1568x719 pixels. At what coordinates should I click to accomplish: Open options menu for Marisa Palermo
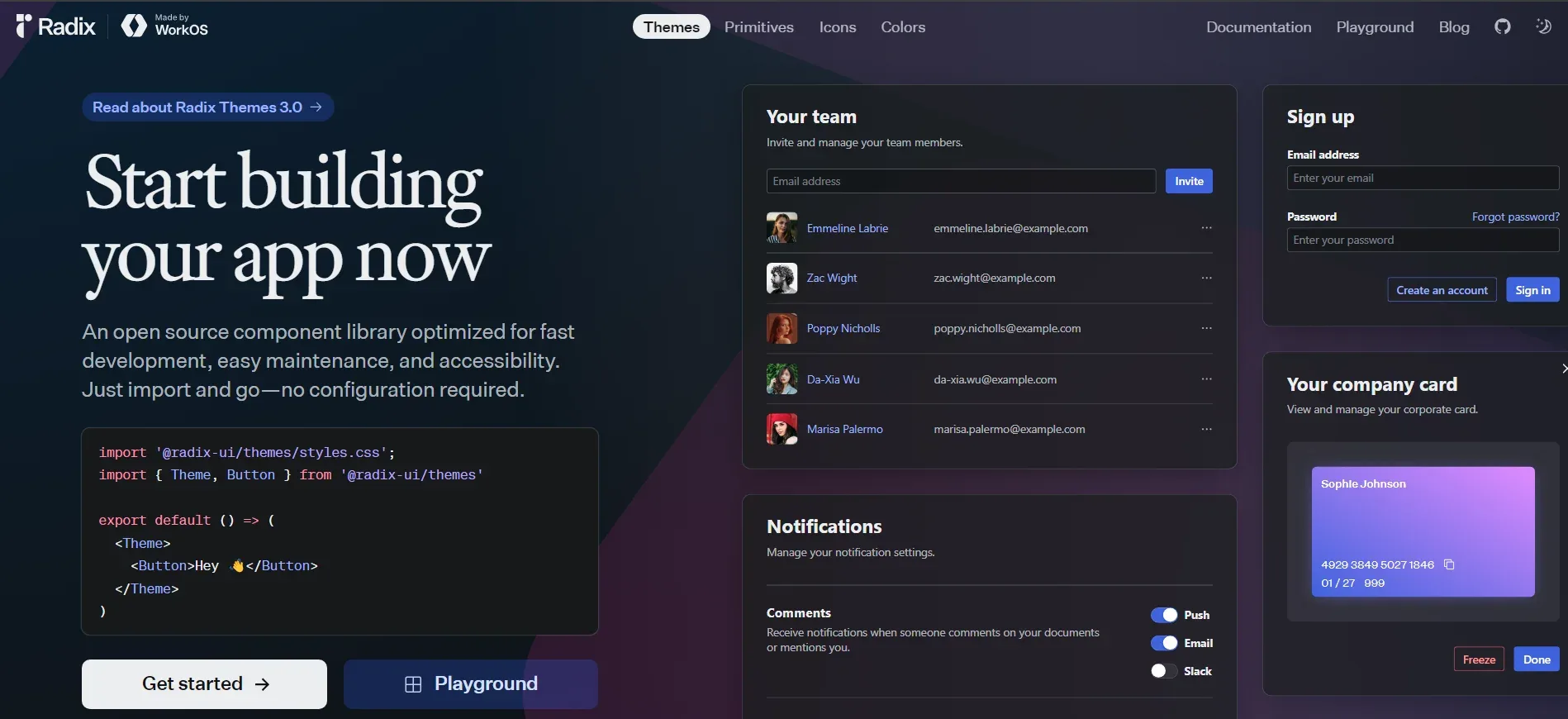pyautogui.click(x=1206, y=429)
